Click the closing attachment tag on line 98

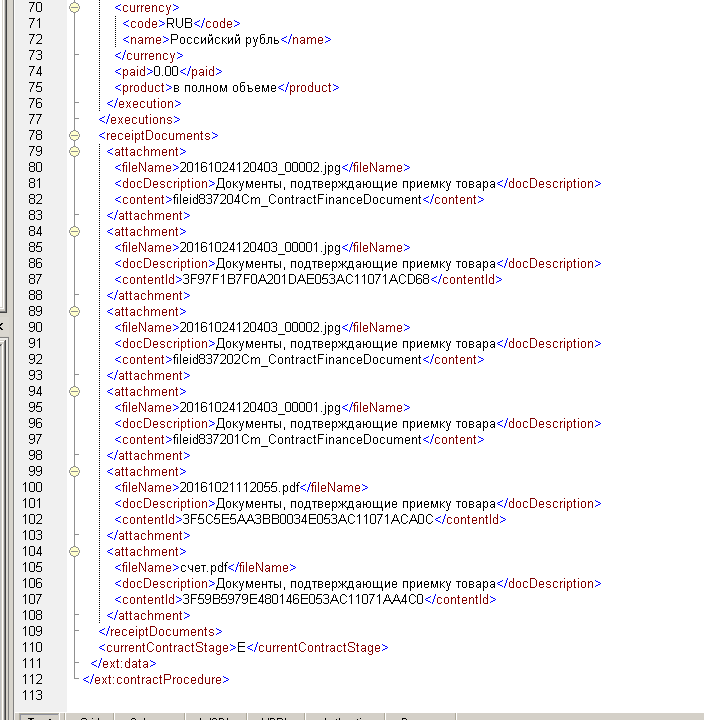[148, 456]
